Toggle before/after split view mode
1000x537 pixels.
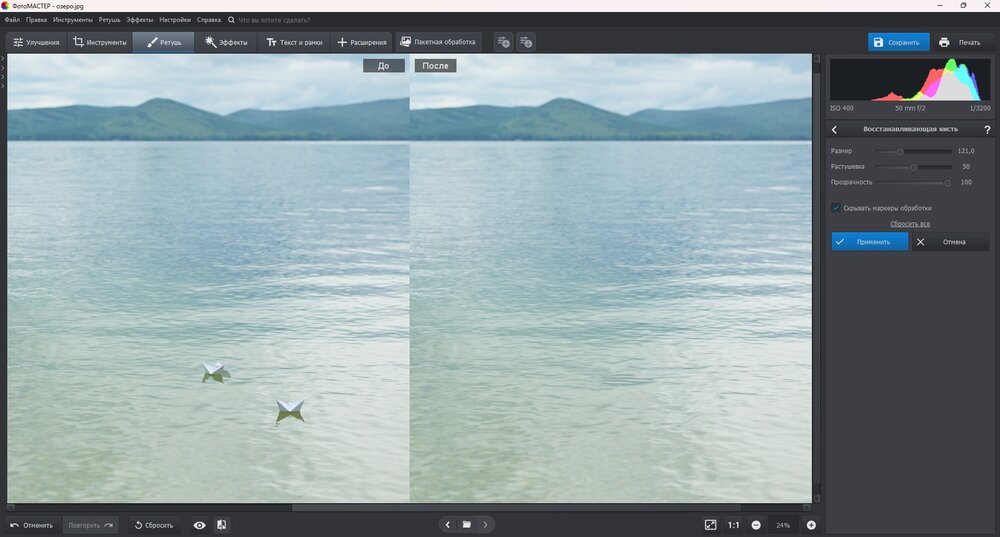221,525
